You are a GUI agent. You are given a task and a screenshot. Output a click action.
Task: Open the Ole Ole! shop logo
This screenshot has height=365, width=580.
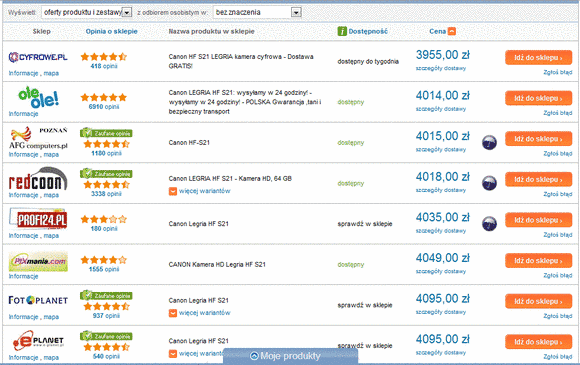click(x=38, y=98)
